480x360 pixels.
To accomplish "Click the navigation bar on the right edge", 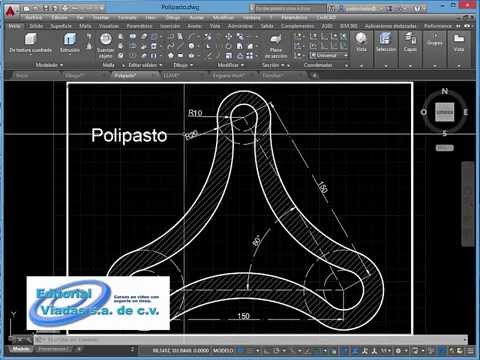I will (467, 204).
